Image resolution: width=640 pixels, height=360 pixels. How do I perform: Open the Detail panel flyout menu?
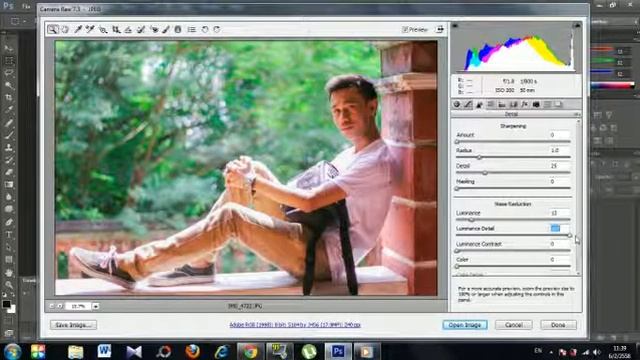point(576,114)
